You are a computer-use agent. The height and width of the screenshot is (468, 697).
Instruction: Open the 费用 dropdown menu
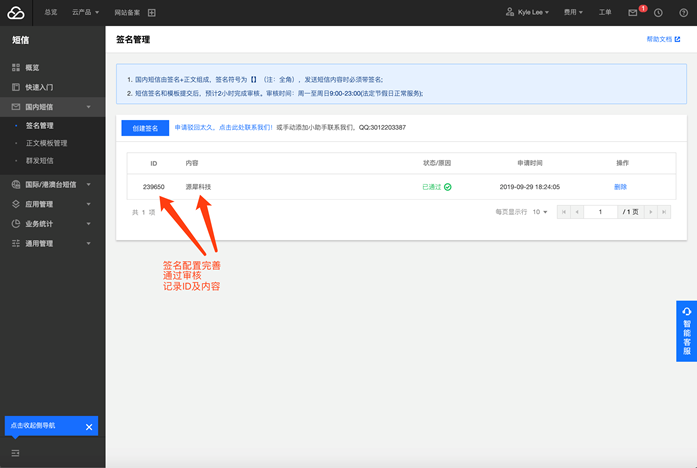(x=573, y=12)
